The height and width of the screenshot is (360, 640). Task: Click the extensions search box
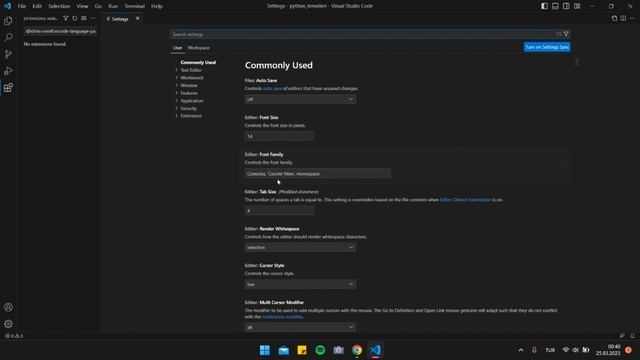[x=60, y=31]
